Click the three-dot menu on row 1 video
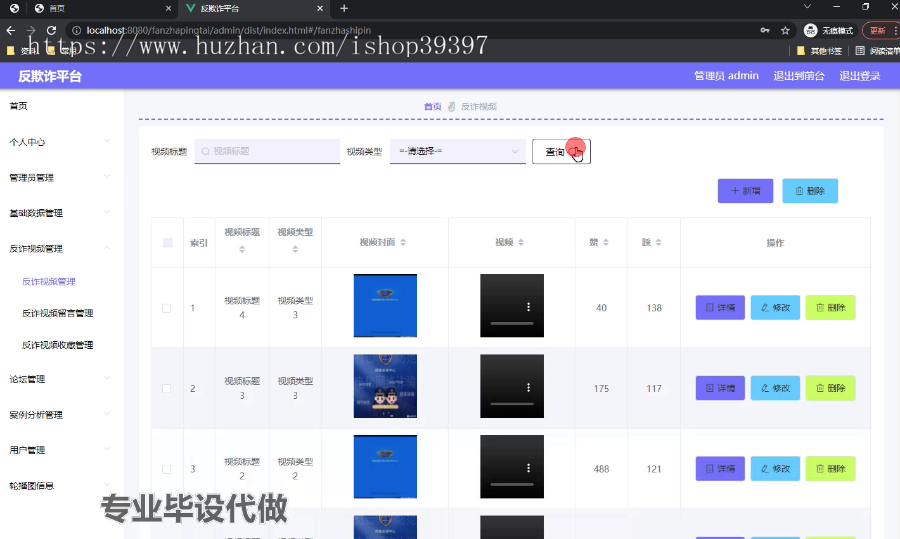The width and height of the screenshot is (900, 539). click(529, 307)
